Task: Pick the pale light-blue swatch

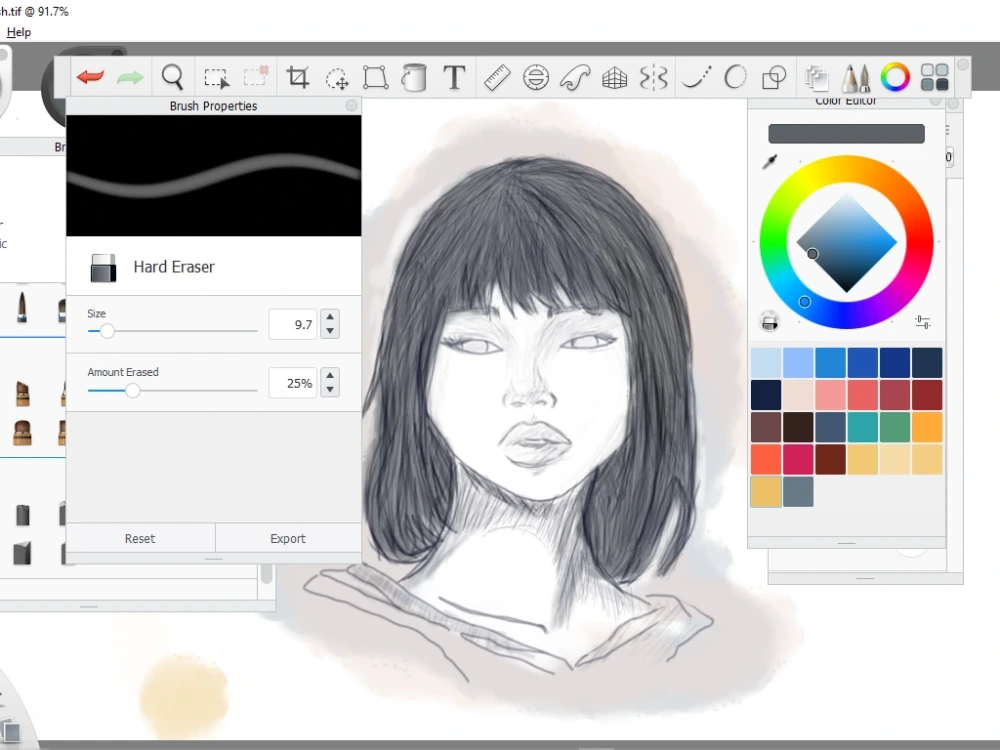Action: (766, 363)
